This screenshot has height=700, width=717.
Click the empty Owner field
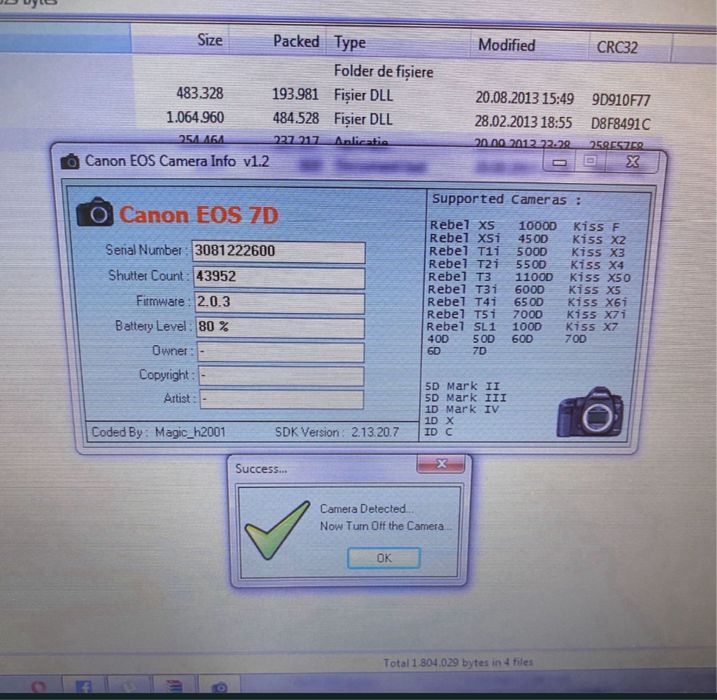click(281, 352)
